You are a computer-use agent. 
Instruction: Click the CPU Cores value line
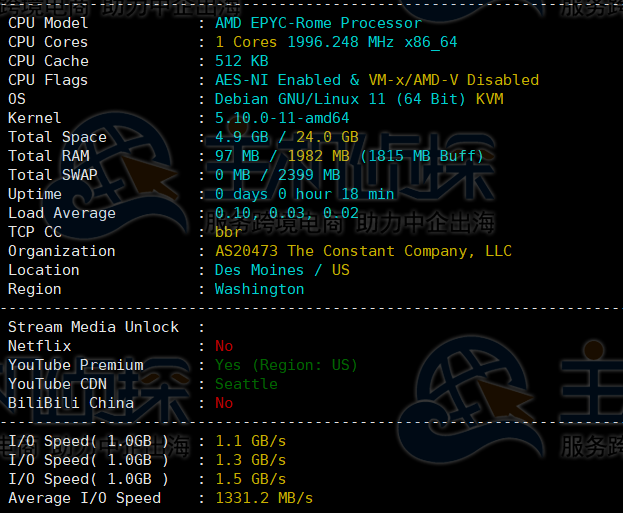point(336,42)
